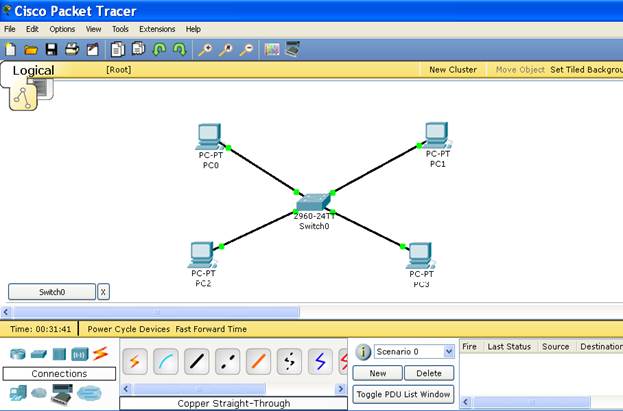Choose the automatic connection type
Viewport: 623px width, 411px height.
(x=135, y=361)
